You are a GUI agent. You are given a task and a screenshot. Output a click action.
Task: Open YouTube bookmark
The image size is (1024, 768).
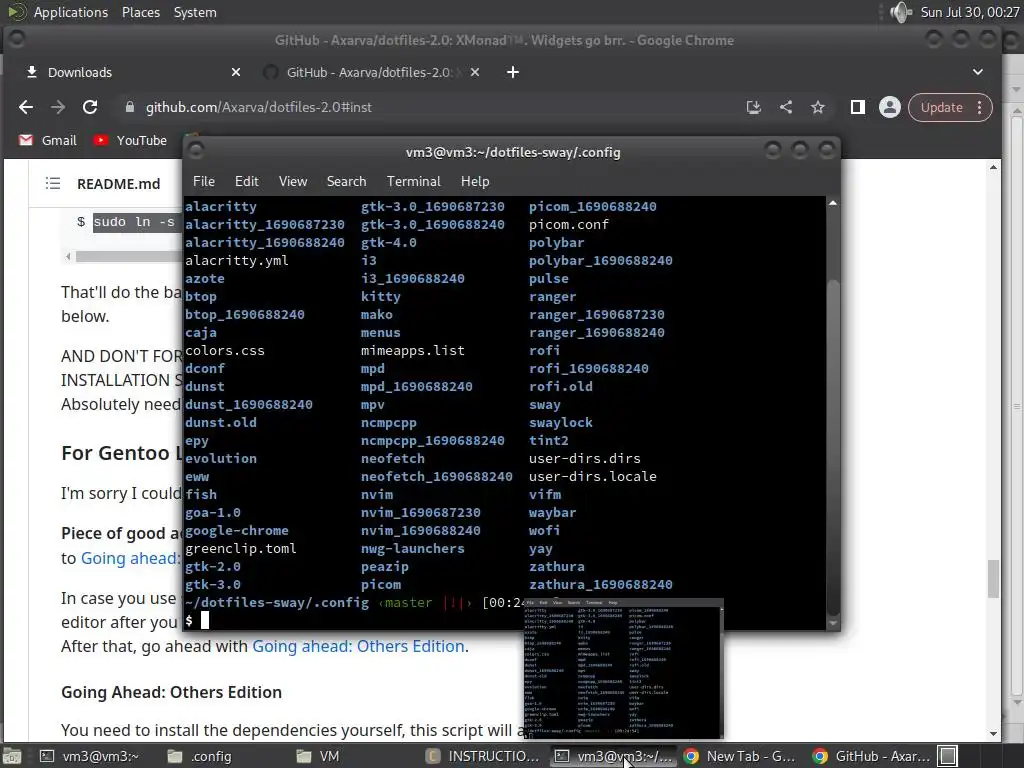click(x=130, y=140)
